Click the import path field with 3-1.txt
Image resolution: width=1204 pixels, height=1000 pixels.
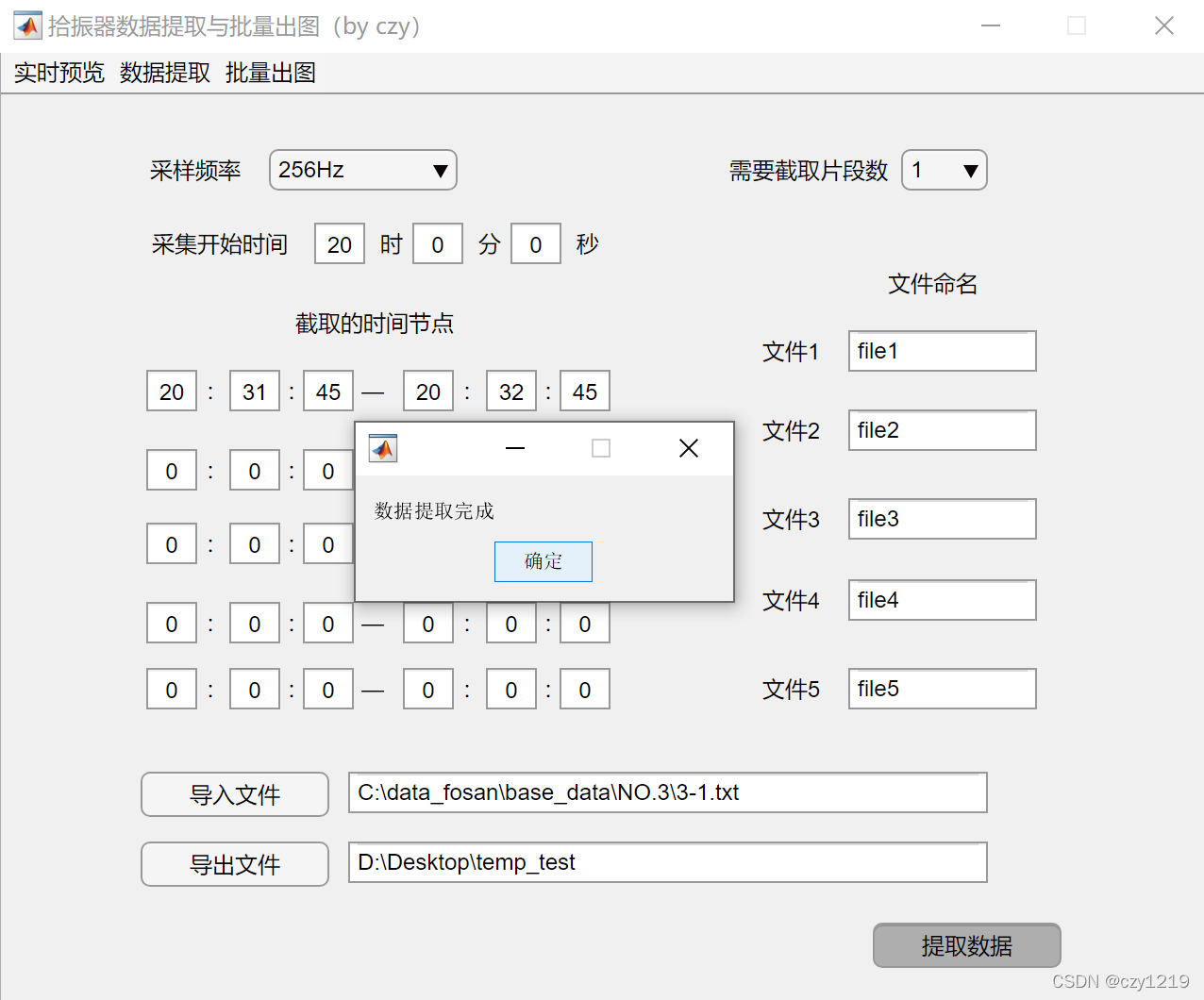(x=667, y=792)
